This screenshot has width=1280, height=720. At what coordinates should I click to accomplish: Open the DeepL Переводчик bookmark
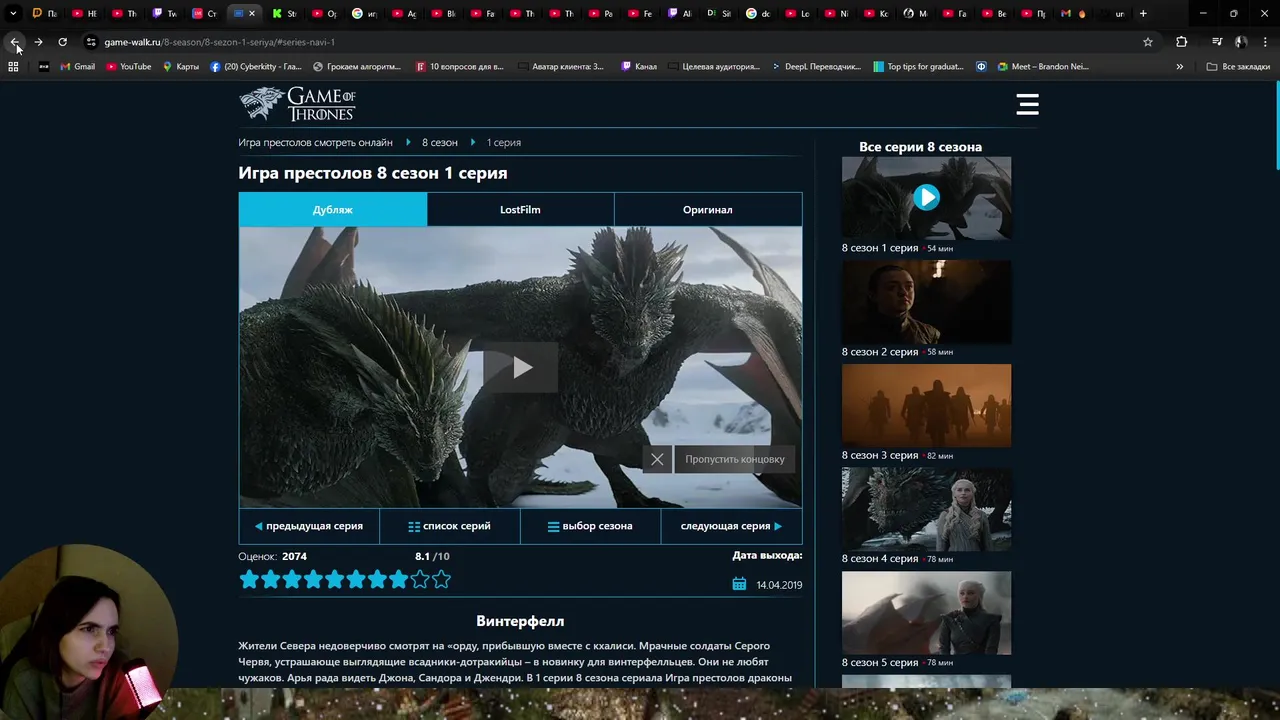click(x=816, y=67)
